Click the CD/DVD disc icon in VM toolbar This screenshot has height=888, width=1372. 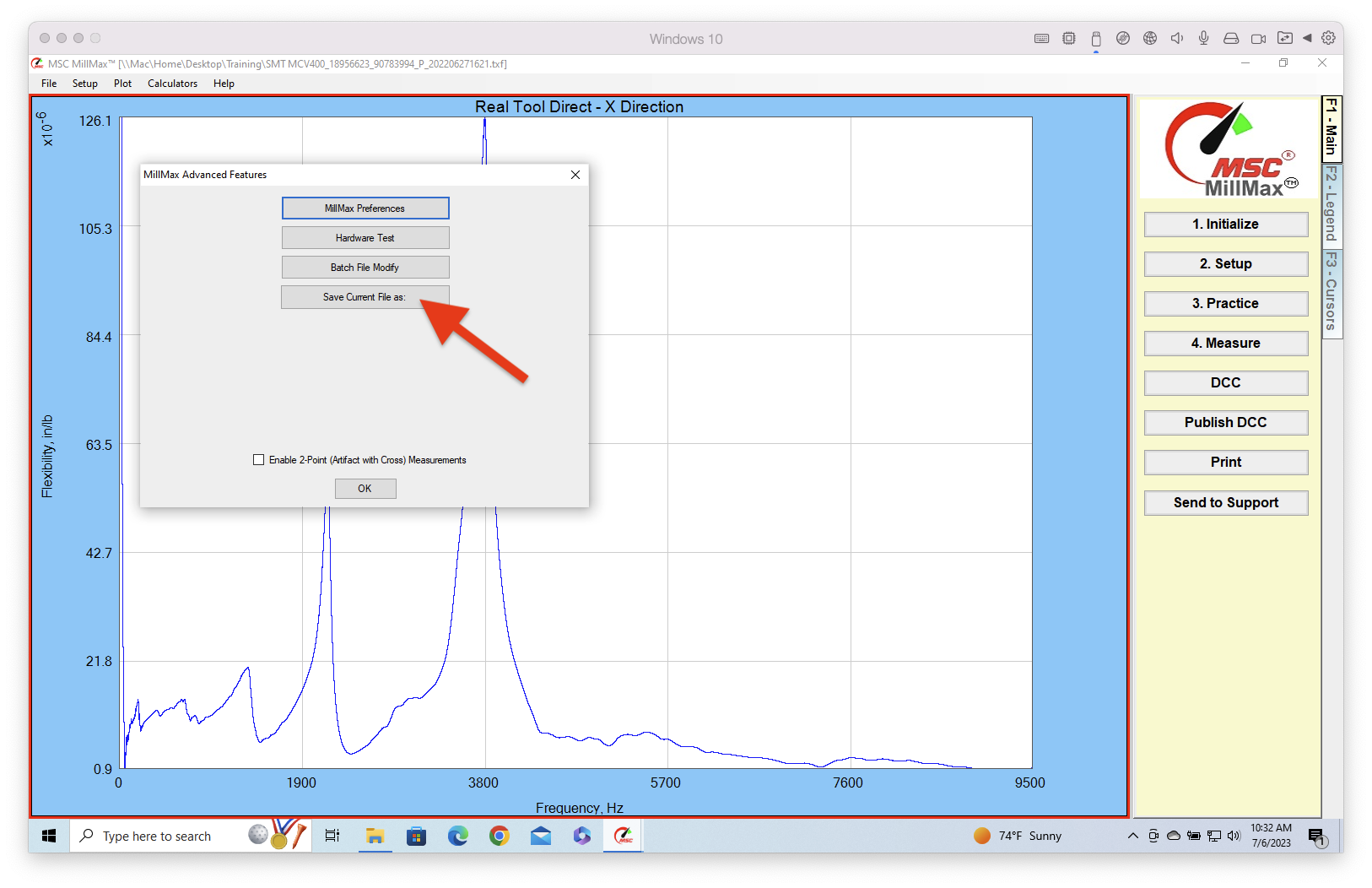[x=1123, y=39]
